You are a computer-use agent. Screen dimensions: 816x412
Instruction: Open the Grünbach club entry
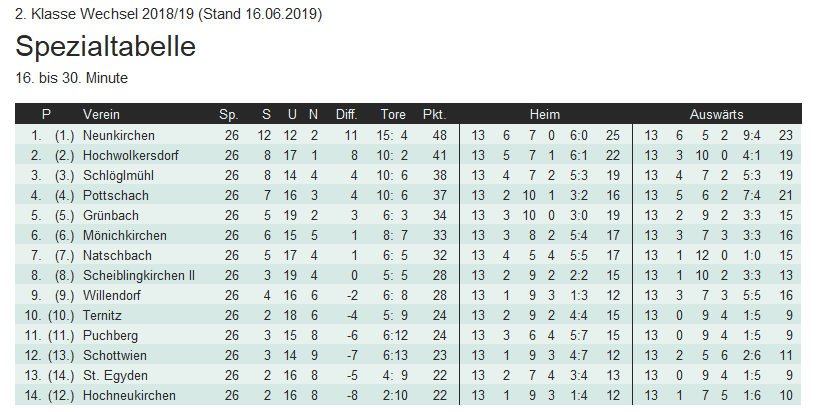click(111, 215)
